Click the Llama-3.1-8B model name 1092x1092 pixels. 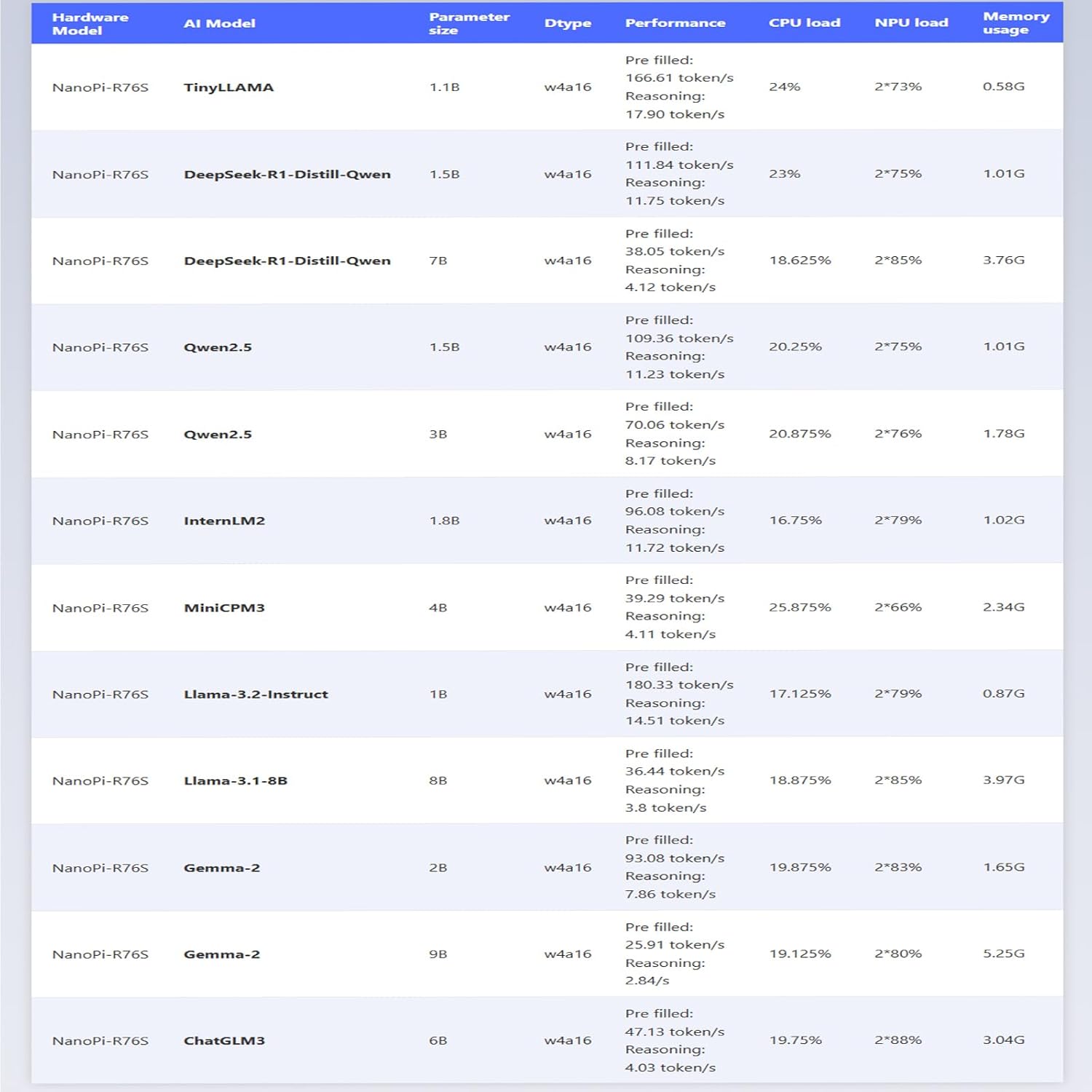point(235,781)
